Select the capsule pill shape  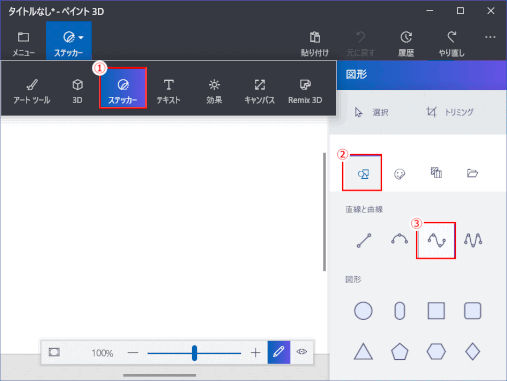[399, 311]
